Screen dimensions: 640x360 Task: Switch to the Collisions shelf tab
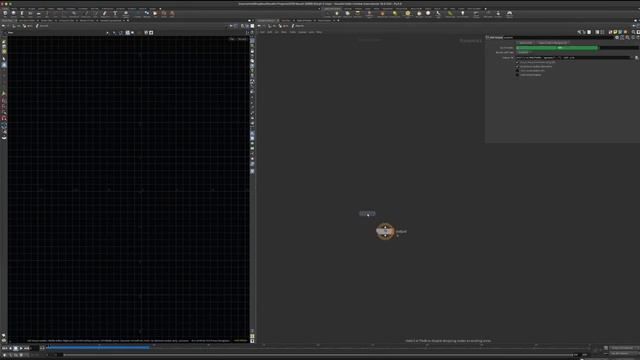(x=347, y=9)
